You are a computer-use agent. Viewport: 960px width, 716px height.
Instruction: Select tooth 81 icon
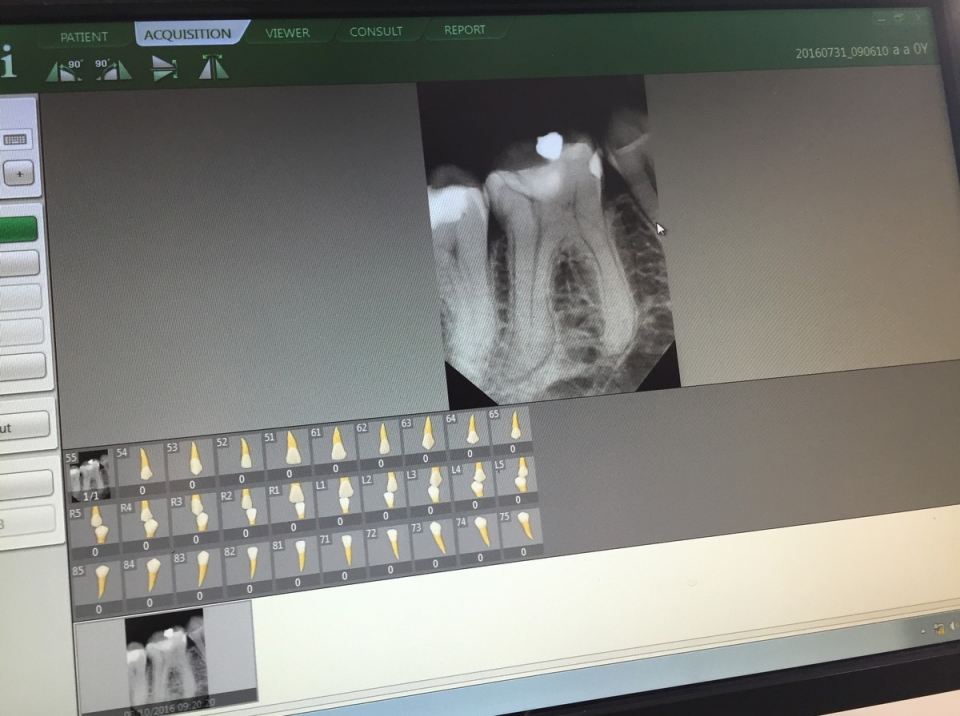pyautogui.click(x=297, y=563)
